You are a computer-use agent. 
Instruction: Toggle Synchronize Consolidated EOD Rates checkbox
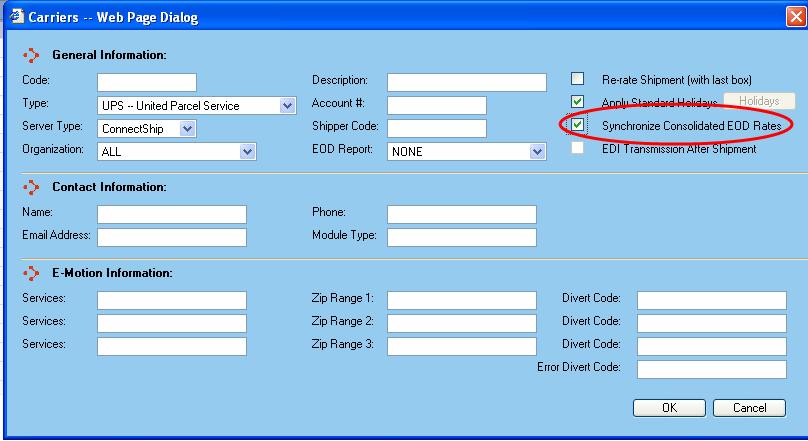577,125
